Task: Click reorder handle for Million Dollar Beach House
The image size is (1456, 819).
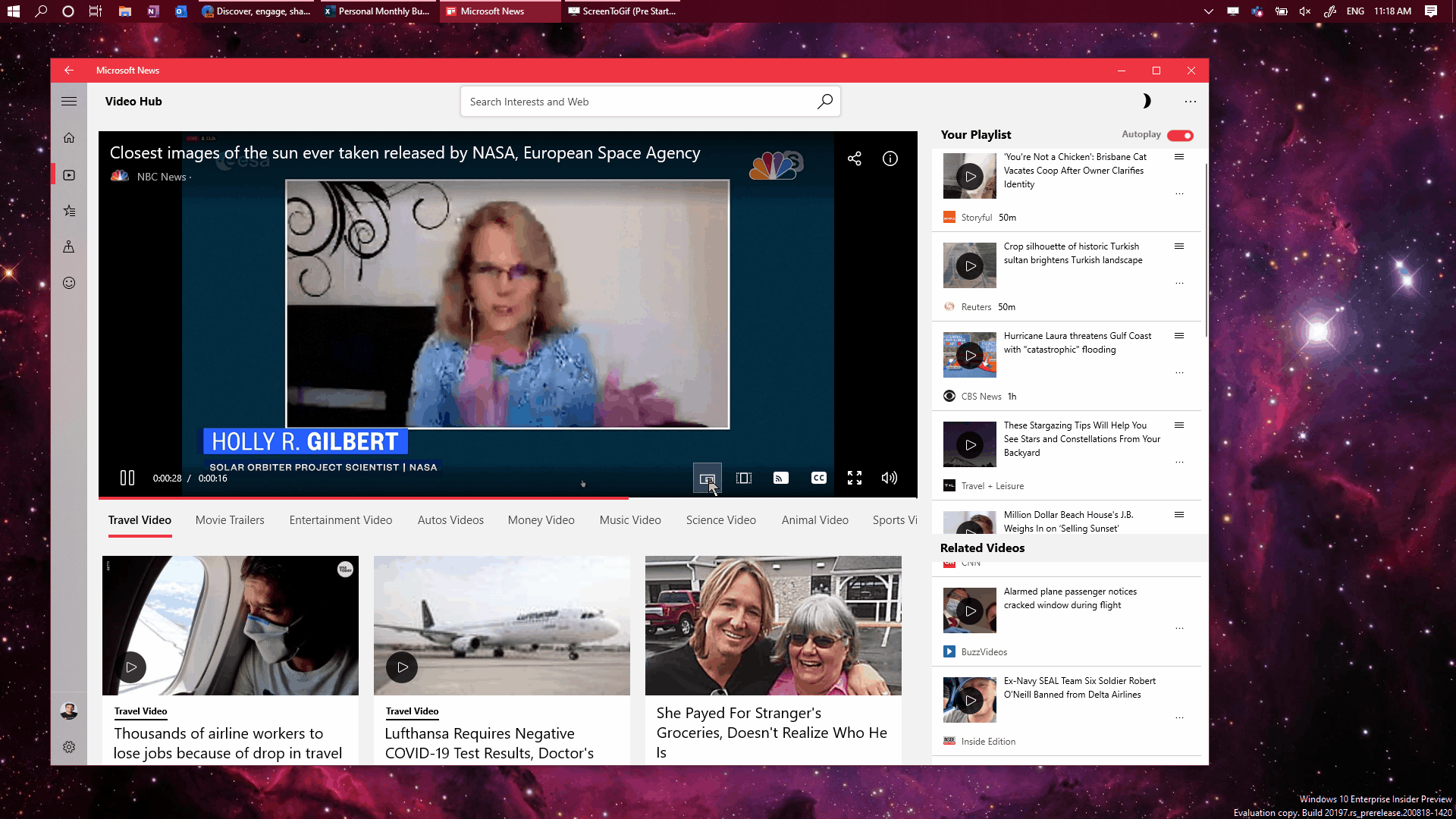Action: point(1179,515)
